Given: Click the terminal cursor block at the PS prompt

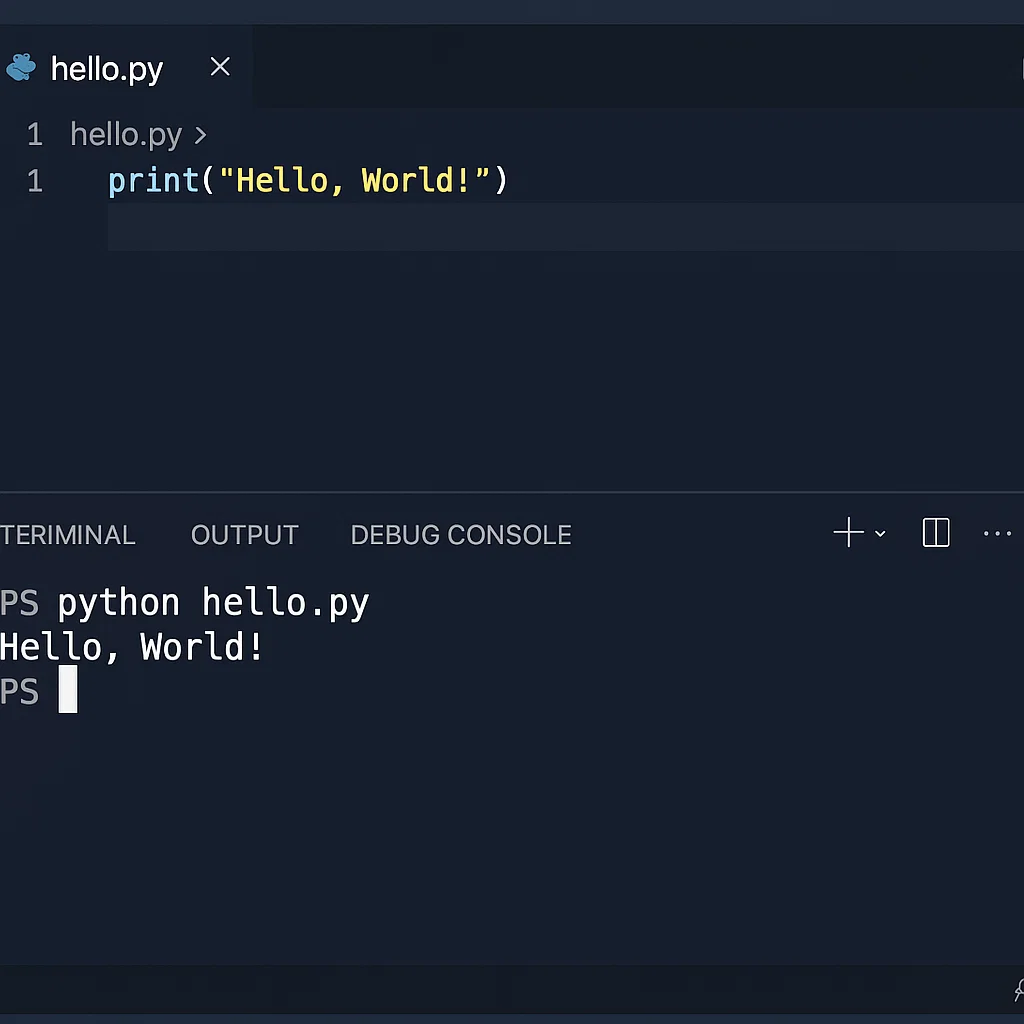Looking at the screenshot, I should point(67,690).
